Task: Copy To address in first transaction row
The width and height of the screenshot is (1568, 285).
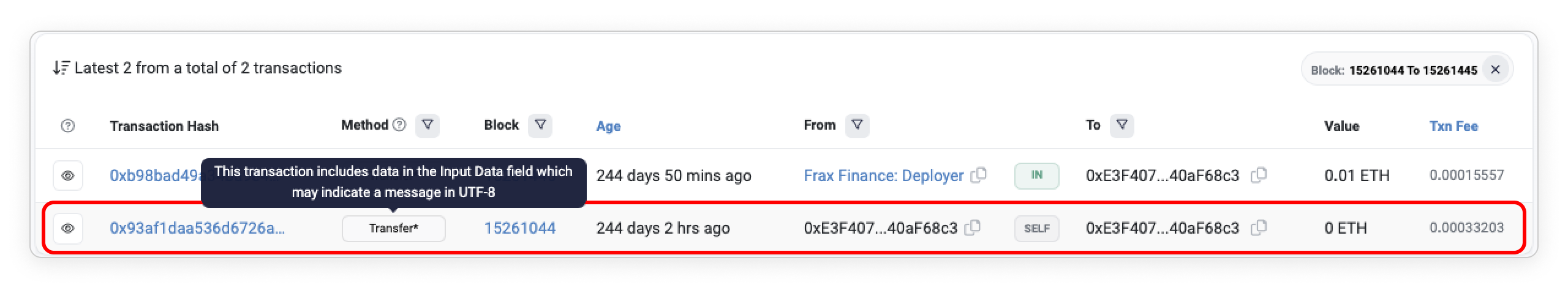Action: click(1259, 176)
